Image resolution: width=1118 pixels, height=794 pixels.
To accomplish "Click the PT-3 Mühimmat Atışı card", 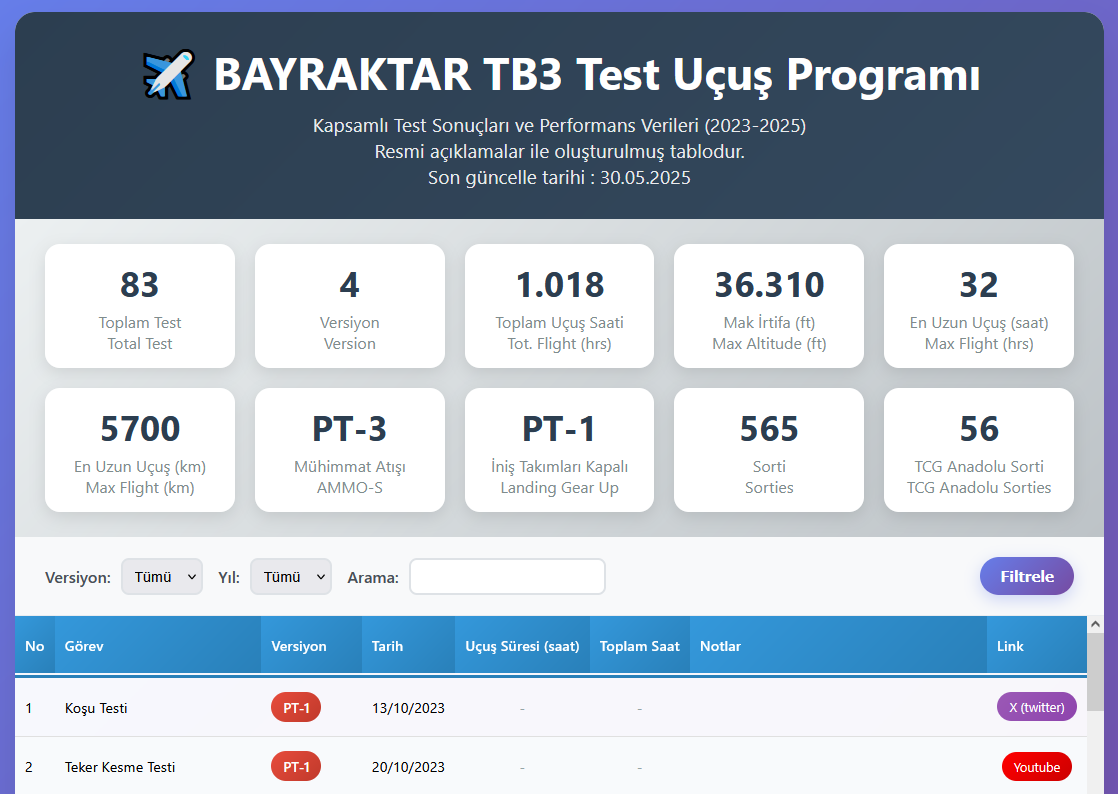I will pyautogui.click(x=349, y=450).
